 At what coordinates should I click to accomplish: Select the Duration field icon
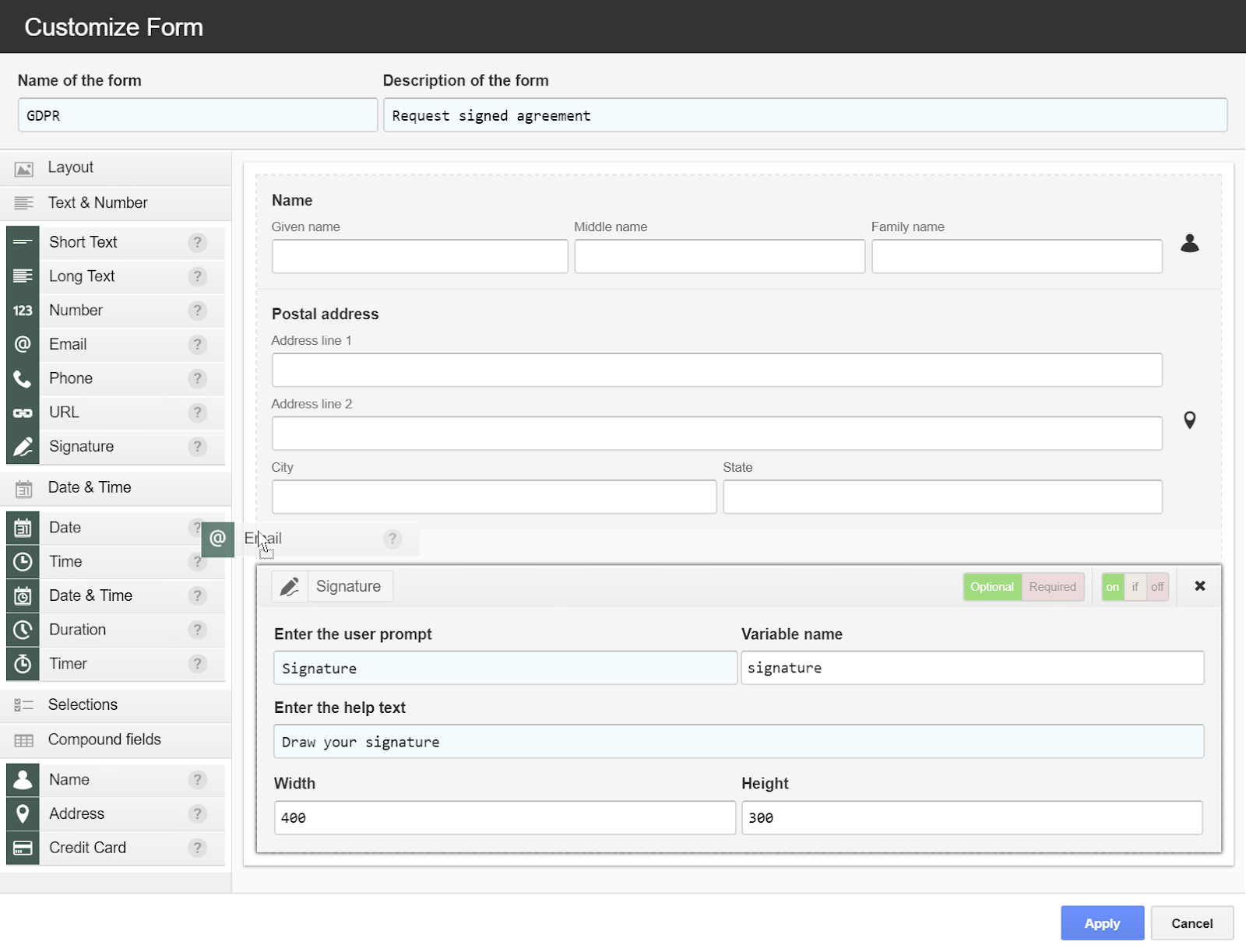[23, 630]
